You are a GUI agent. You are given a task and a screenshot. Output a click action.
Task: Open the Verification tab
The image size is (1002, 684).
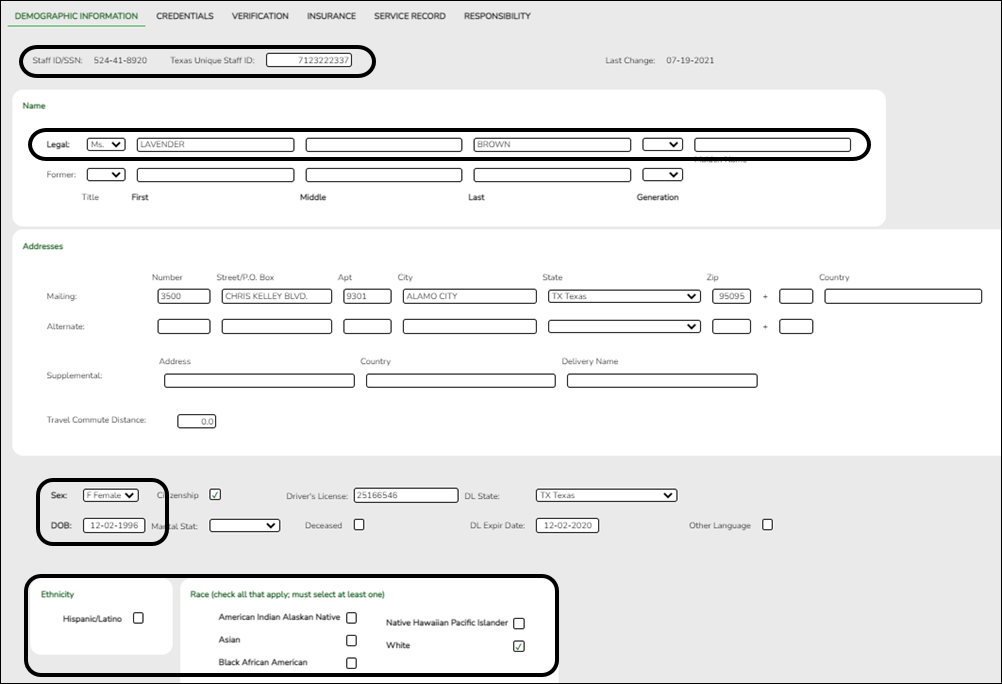coord(260,15)
